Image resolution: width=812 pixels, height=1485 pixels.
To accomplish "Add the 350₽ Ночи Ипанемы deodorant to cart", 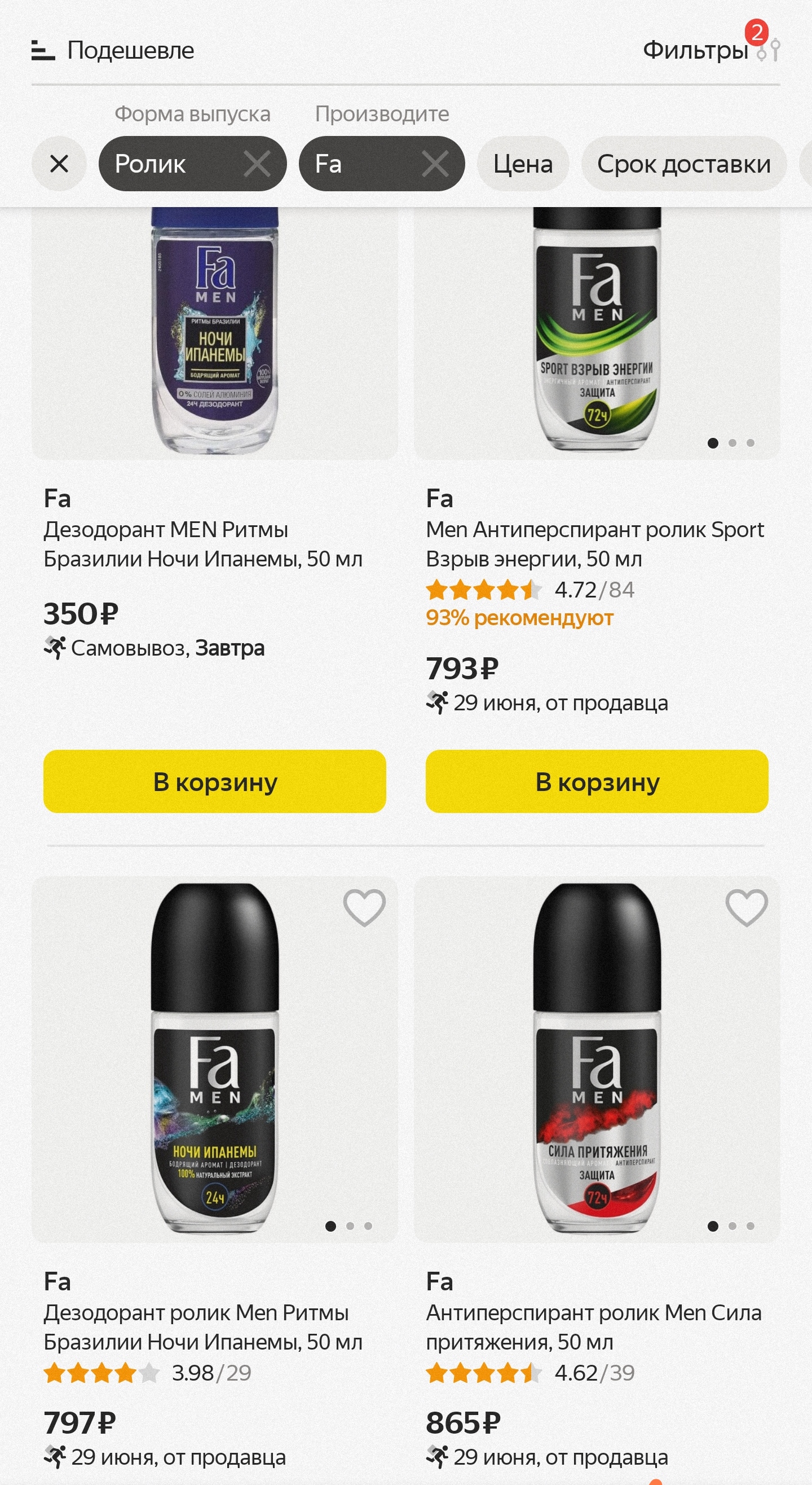I will click(214, 781).
